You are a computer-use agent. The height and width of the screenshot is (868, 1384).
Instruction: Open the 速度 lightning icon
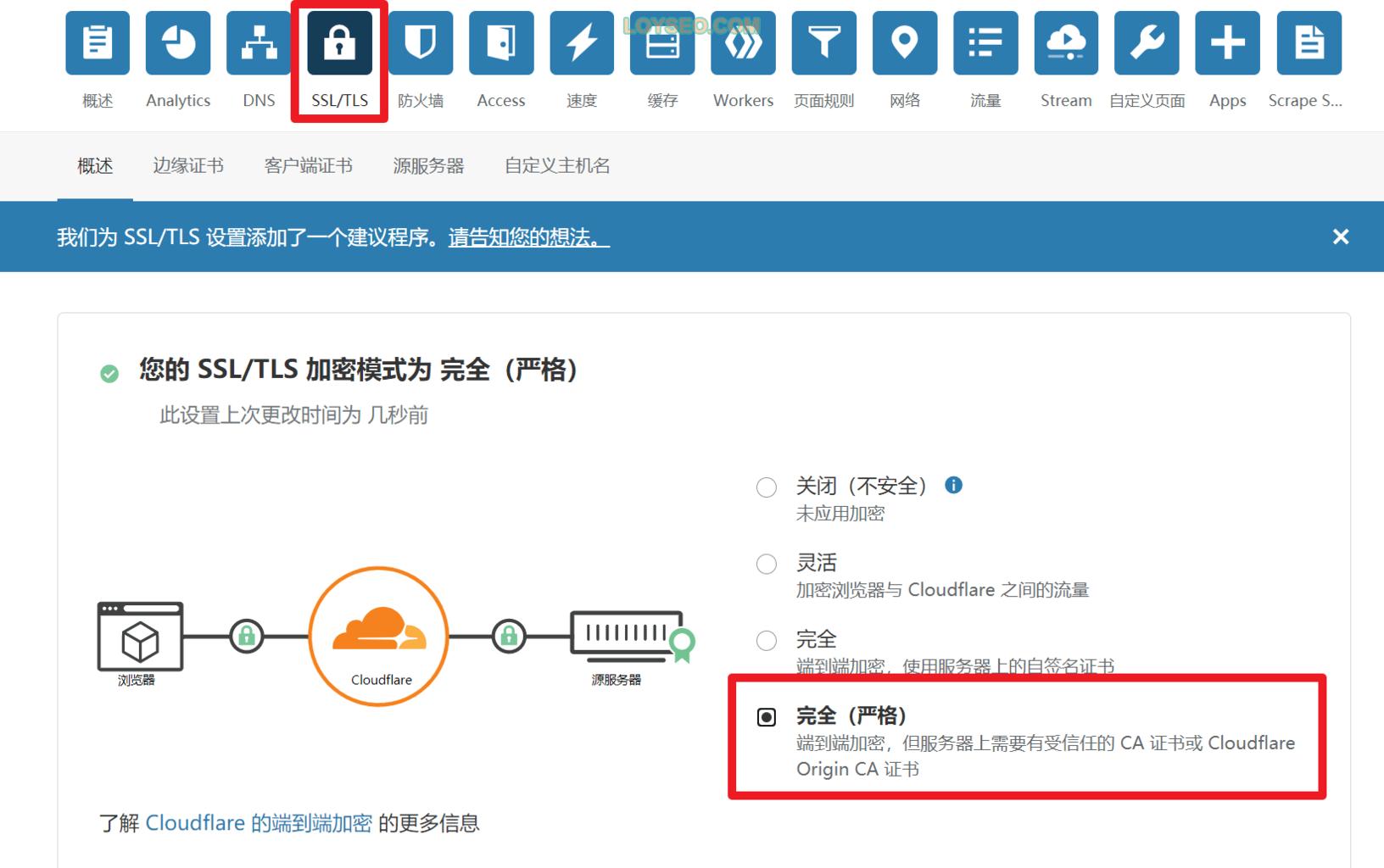(582, 42)
